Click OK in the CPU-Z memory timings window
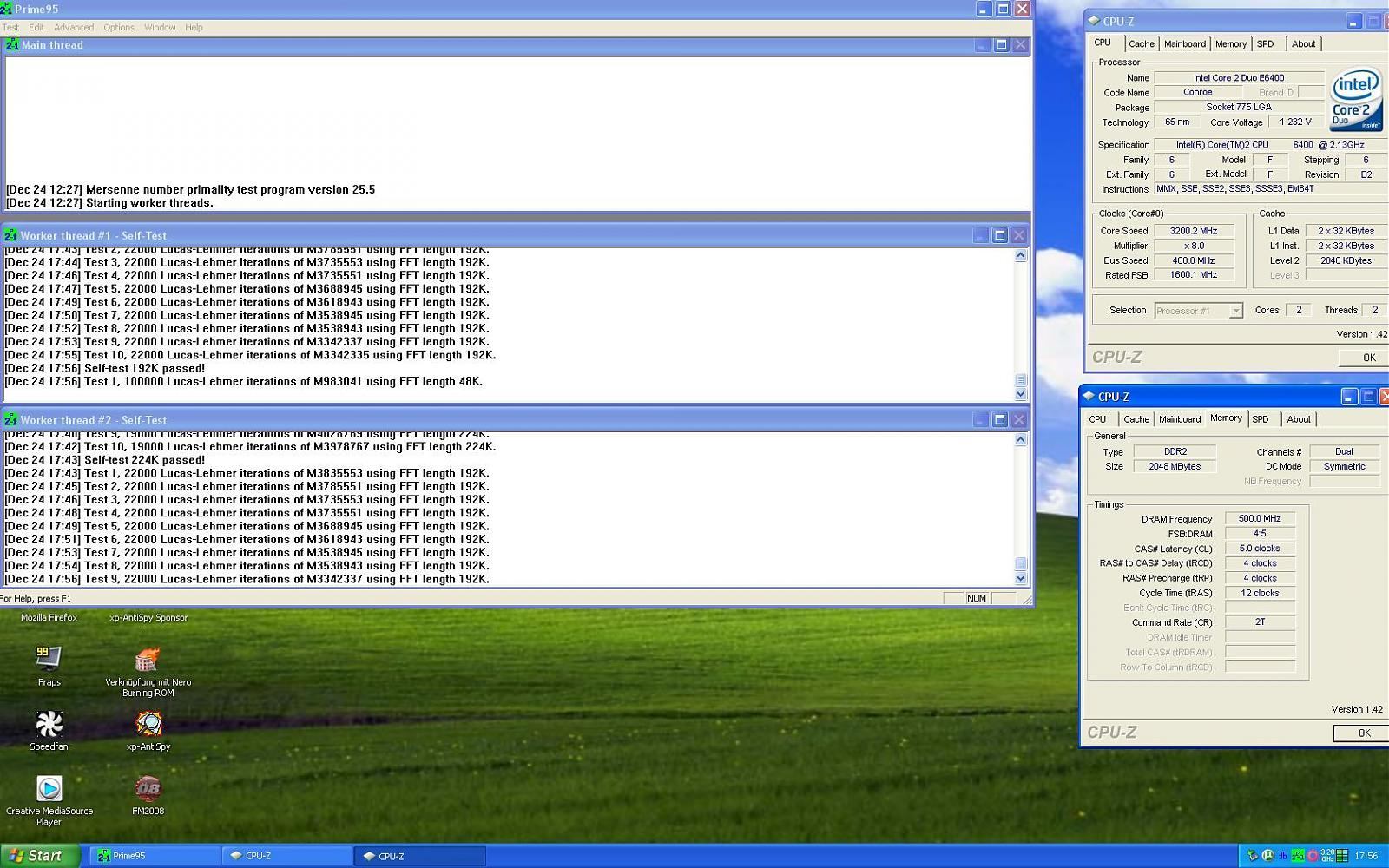The height and width of the screenshot is (868, 1389). click(x=1363, y=733)
